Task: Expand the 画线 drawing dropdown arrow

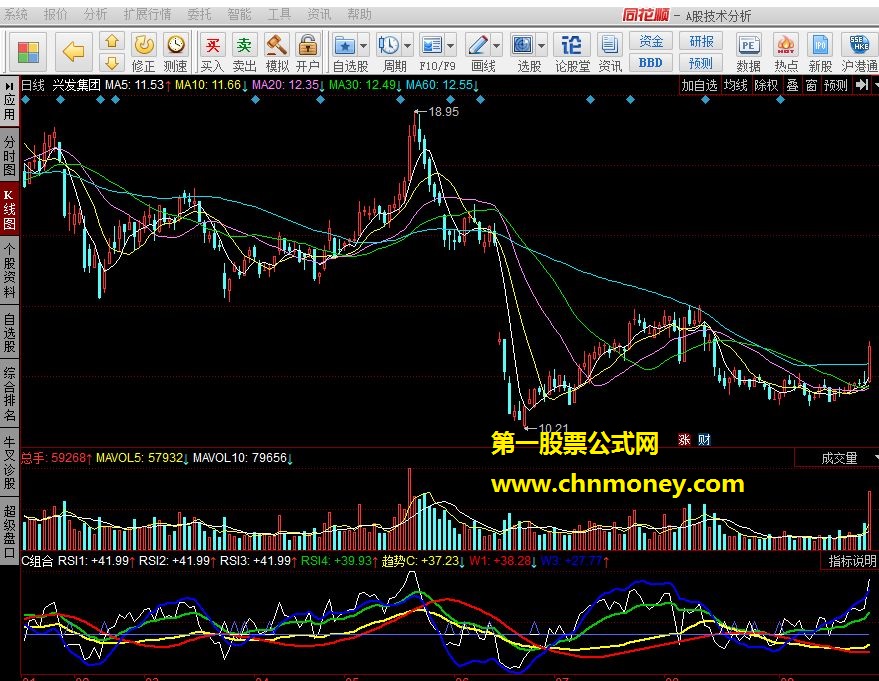Action: click(x=497, y=45)
